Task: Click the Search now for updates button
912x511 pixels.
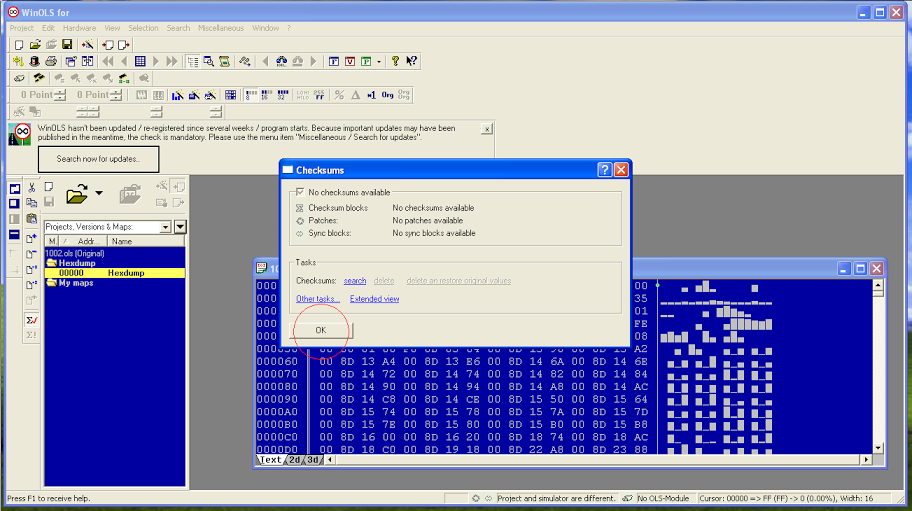Action: (x=98, y=159)
